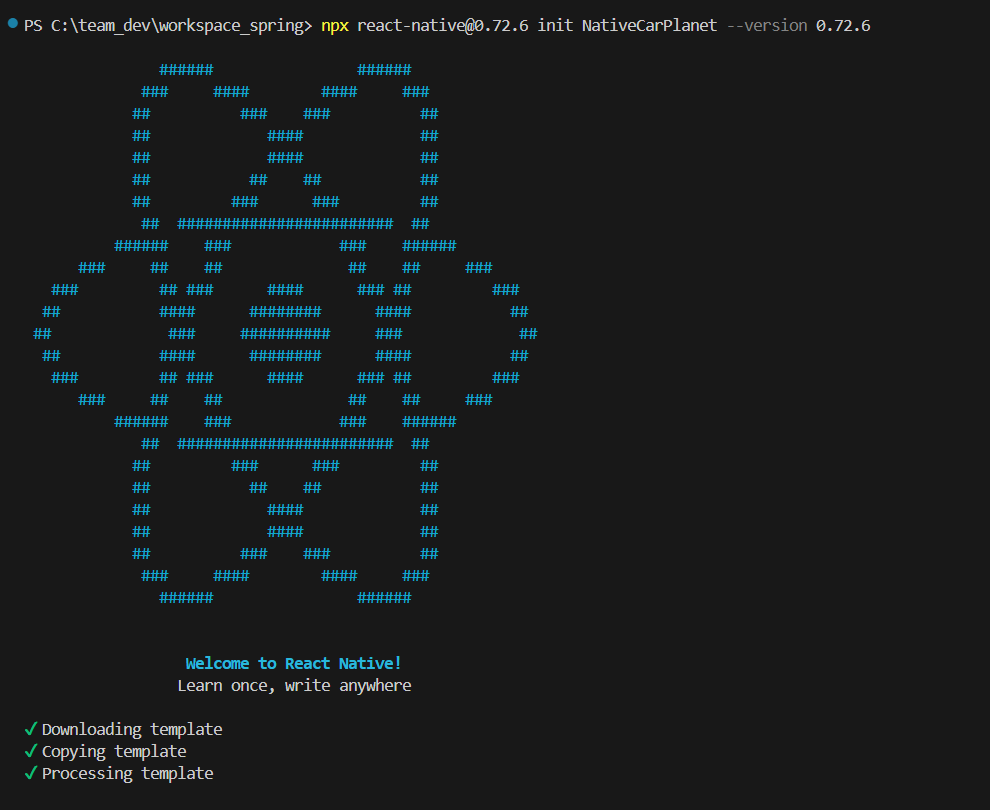This screenshot has height=810, width=990.
Task: Click the 'Learn once, write anywhere' line
Action: point(294,686)
